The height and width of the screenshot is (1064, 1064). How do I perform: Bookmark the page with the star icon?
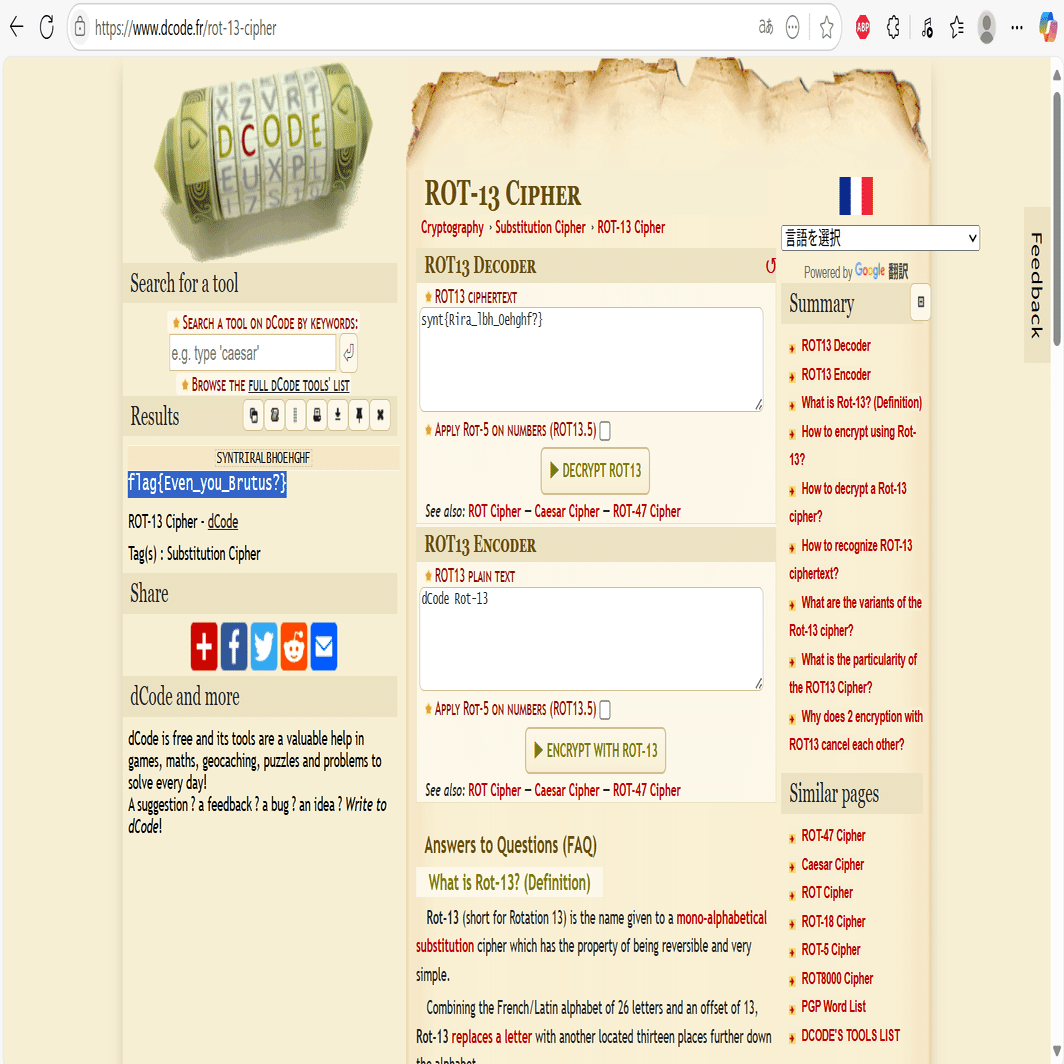point(826,27)
